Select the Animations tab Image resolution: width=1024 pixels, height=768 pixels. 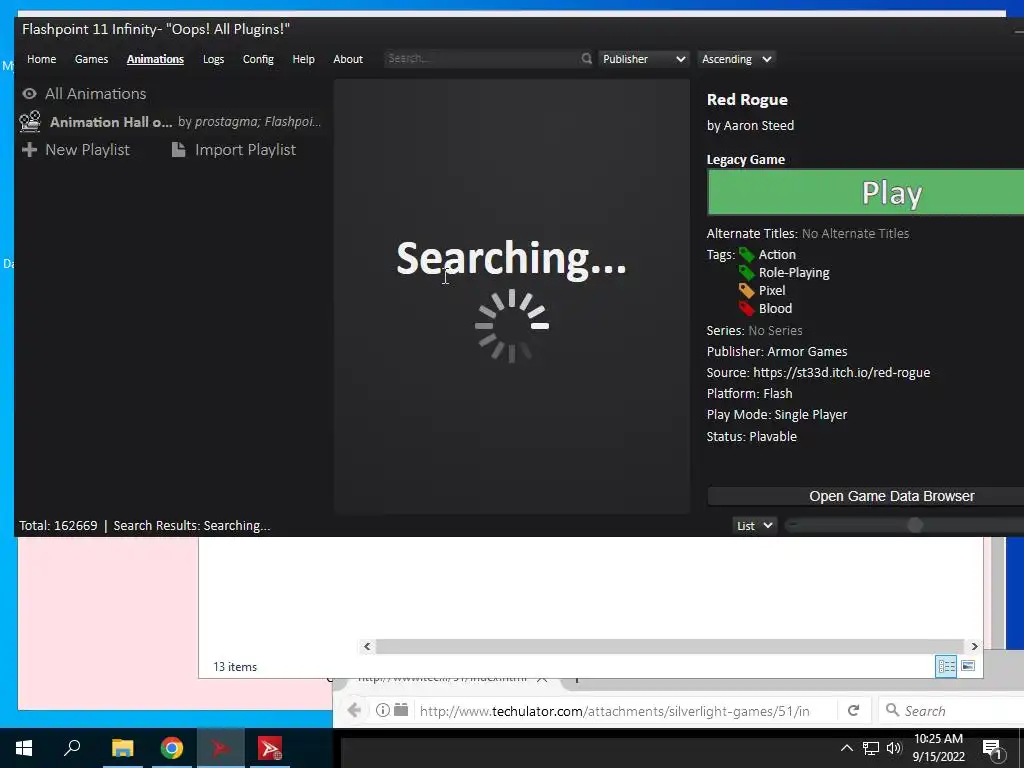pos(155,59)
